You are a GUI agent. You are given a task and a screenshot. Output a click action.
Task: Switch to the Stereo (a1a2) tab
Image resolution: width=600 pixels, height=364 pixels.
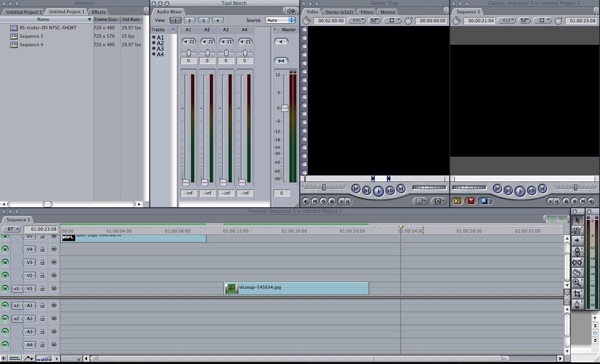[x=339, y=12]
